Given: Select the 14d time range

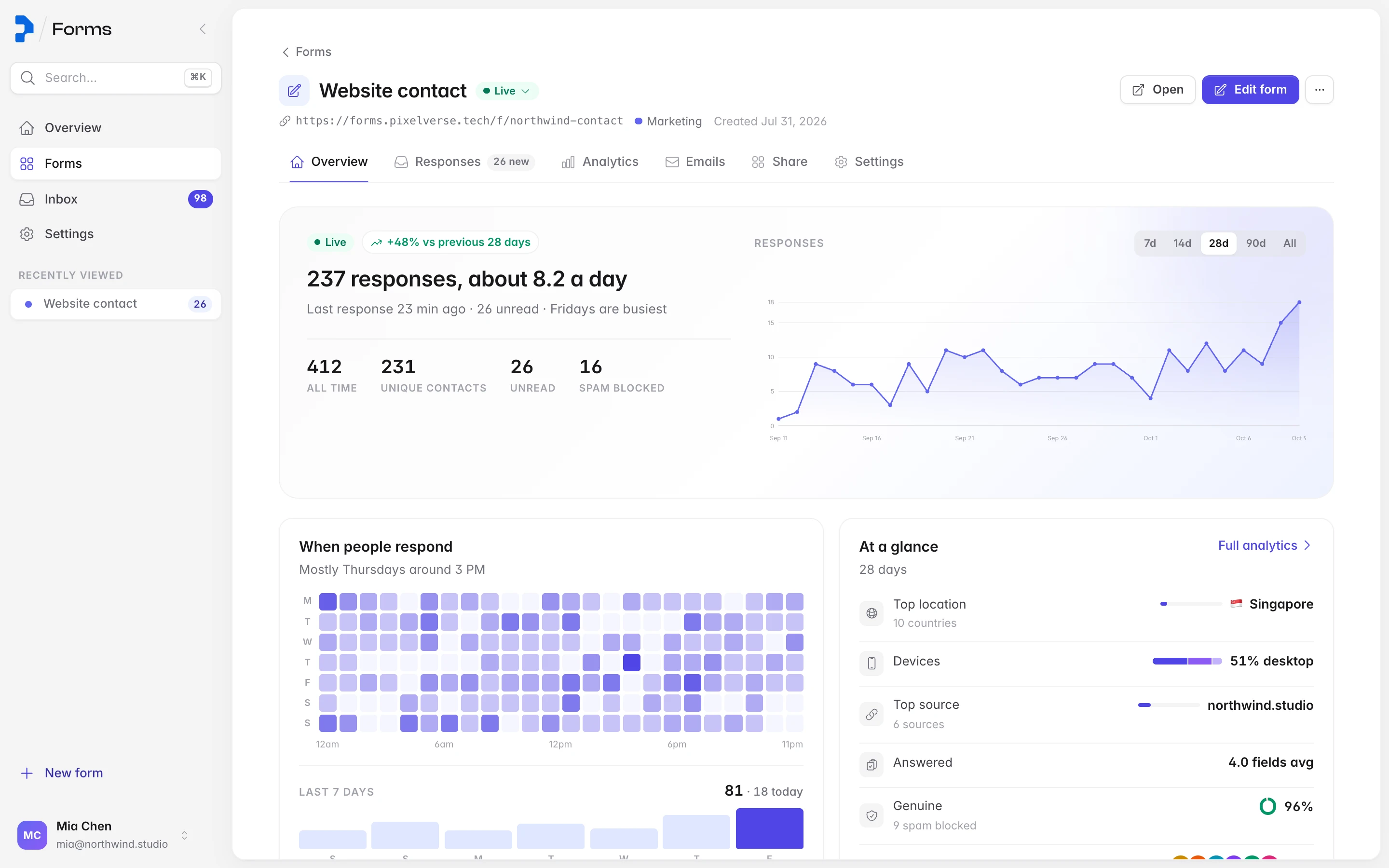Looking at the screenshot, I should point(1182,243).
